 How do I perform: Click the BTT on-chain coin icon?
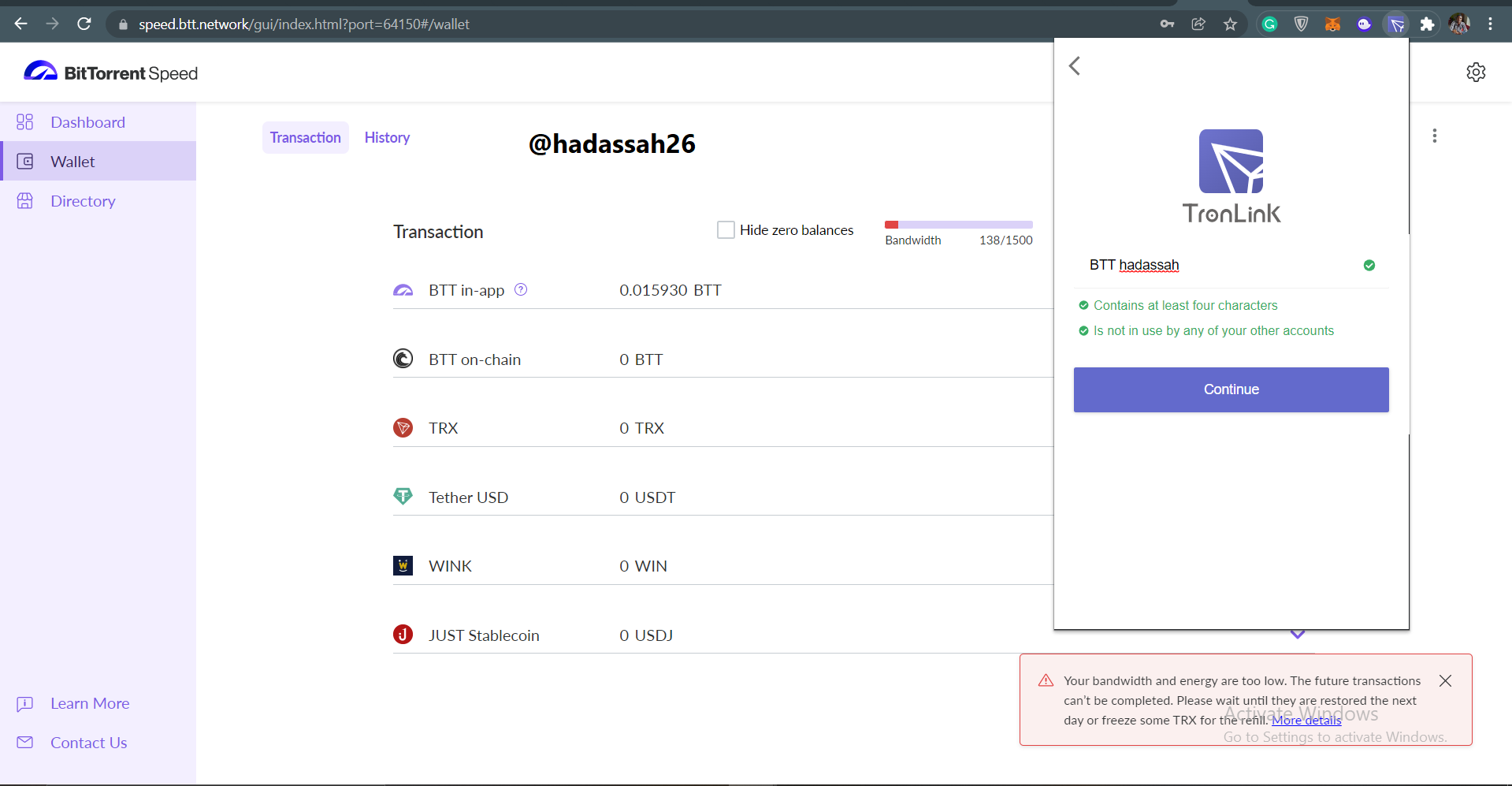[403, 359]
